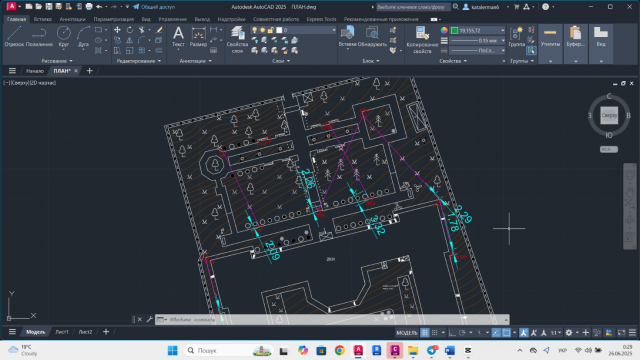Select the Полилиния polyline tool
640x360 pixels.
point(39,36)
